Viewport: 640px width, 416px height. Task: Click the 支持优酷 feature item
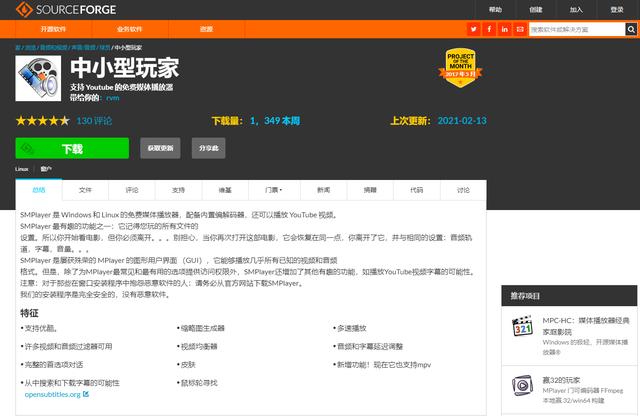41,328
